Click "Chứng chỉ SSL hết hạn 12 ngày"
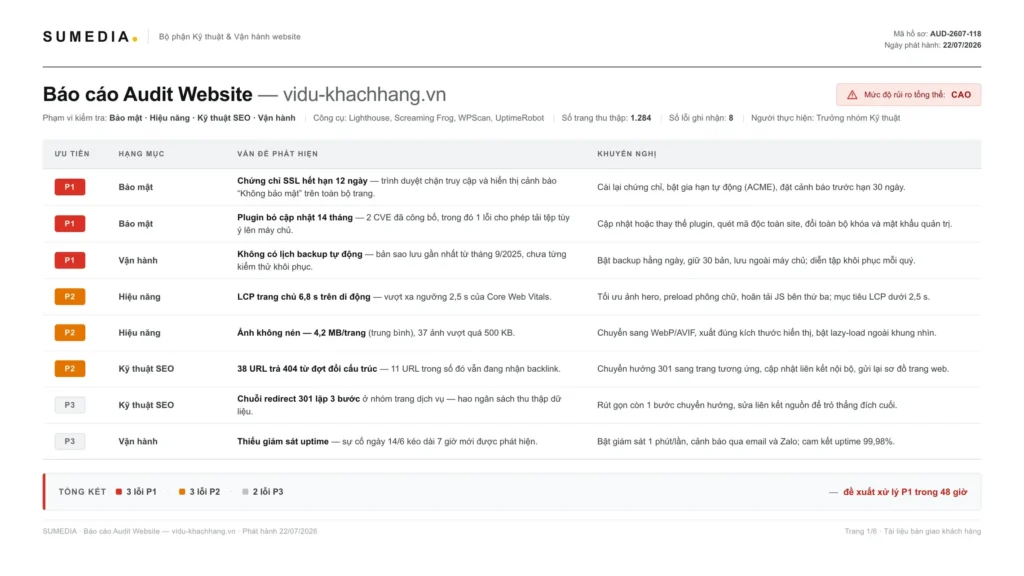 click(302, 181)
